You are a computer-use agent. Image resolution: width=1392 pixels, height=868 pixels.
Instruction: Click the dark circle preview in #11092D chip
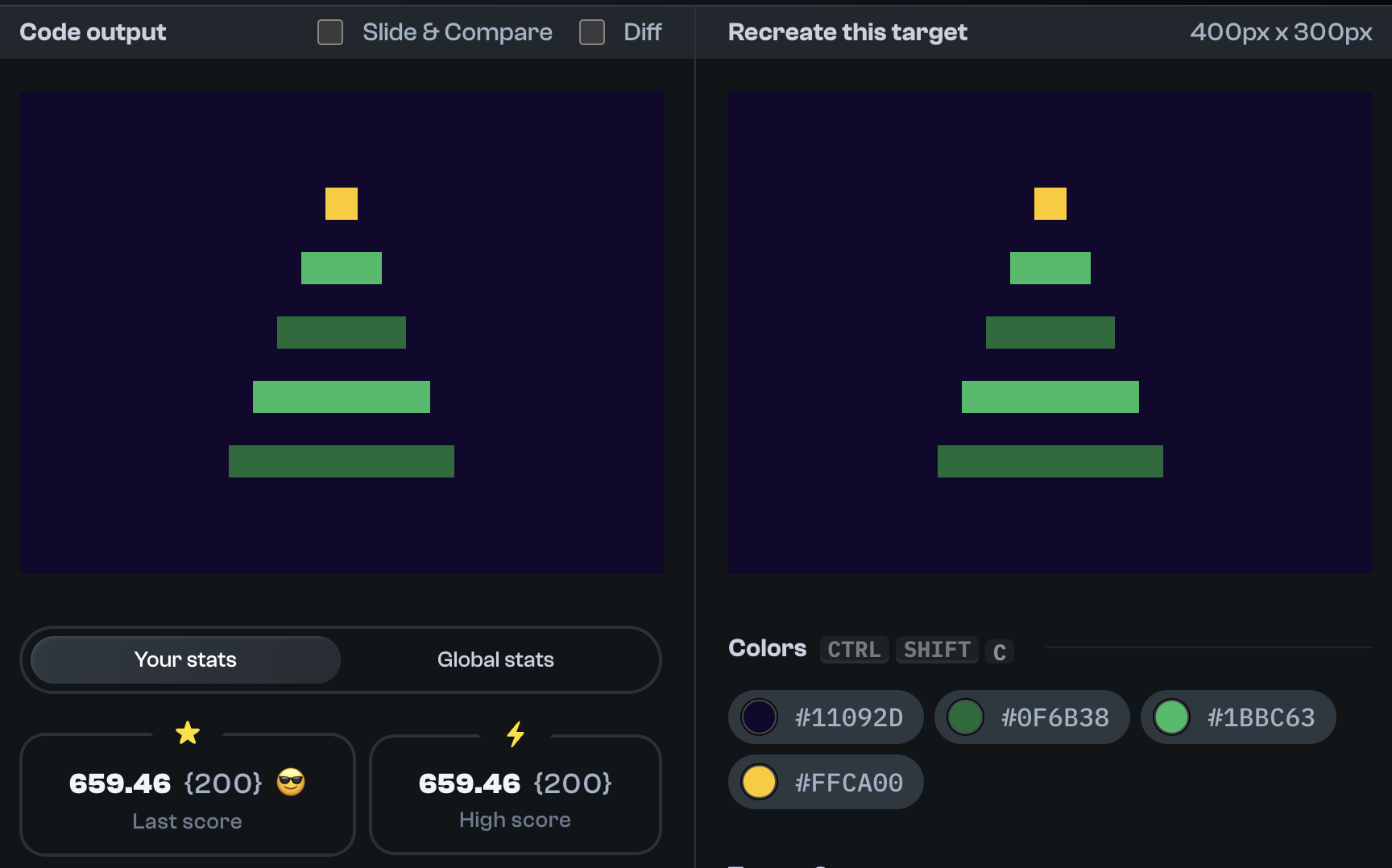pos(758,717)
